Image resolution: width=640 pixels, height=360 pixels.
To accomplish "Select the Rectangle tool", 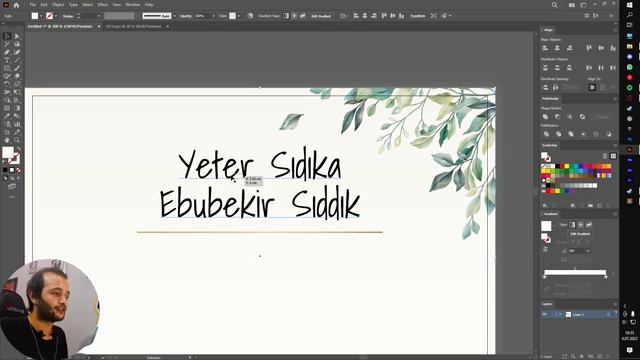I will (7, 68).
